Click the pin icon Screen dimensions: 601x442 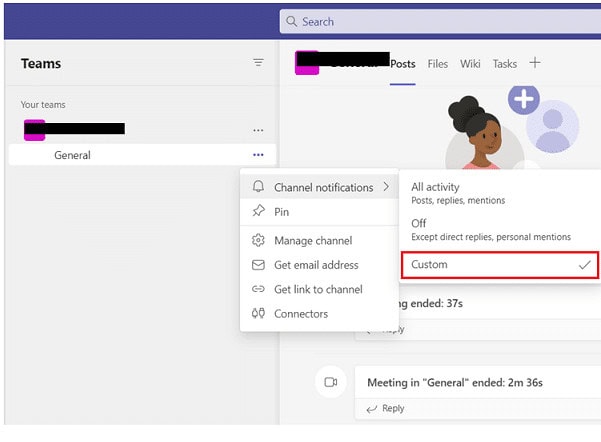point(258,211)
